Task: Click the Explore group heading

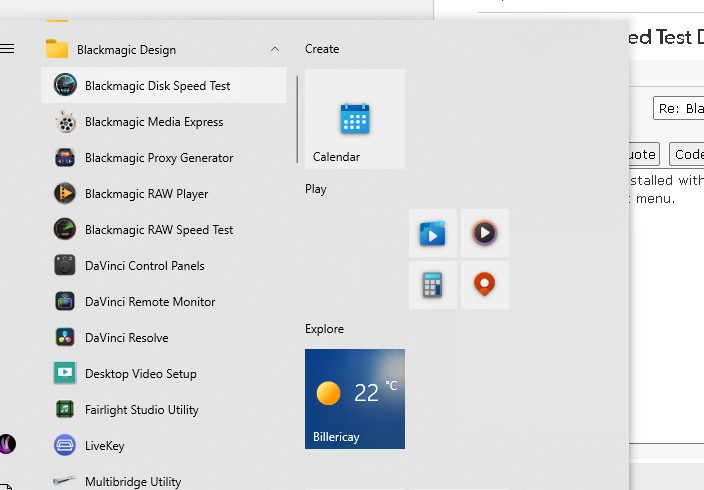Action: tap(324, 329)
